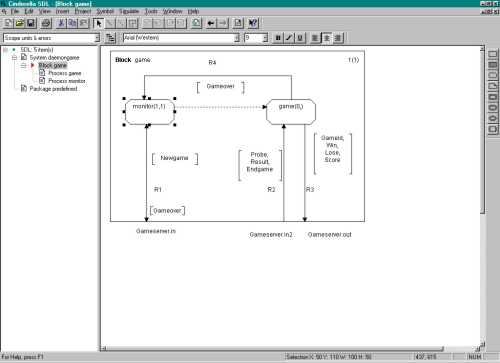500x363 pixels.
Task: Click the Open file folder icon
Action: [20, 23]
